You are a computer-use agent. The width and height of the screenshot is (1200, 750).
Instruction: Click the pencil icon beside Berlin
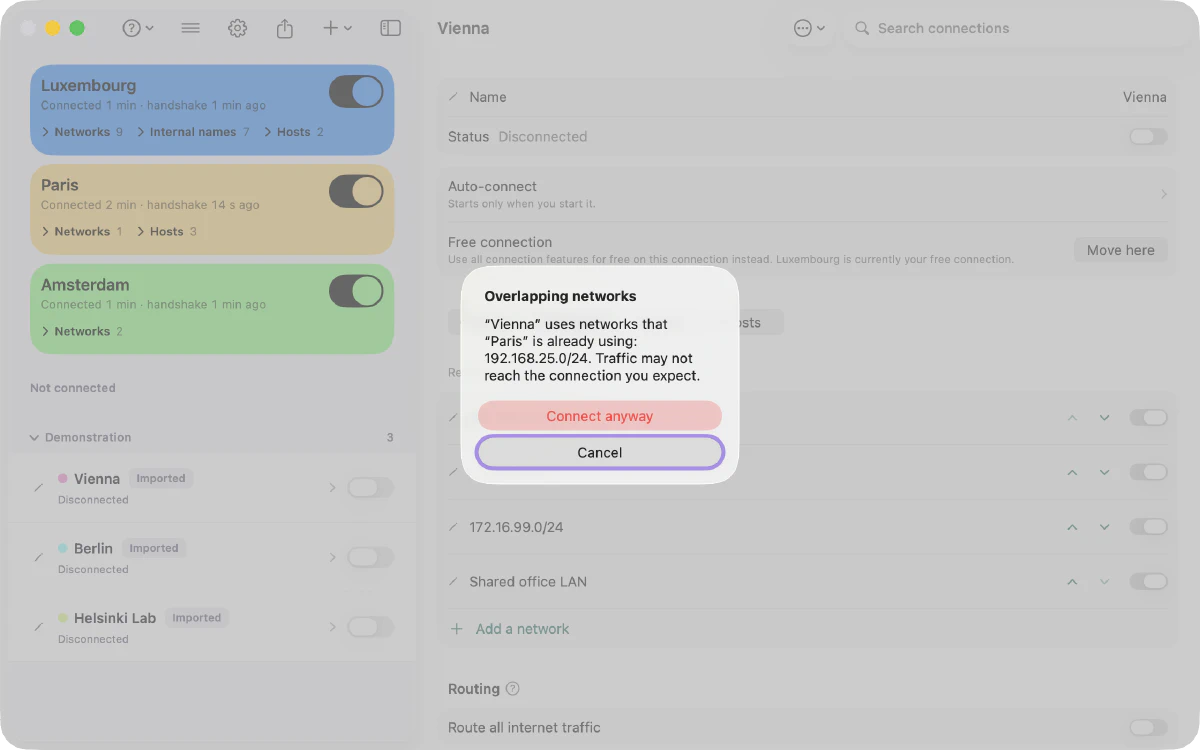(x=39, y=557)
